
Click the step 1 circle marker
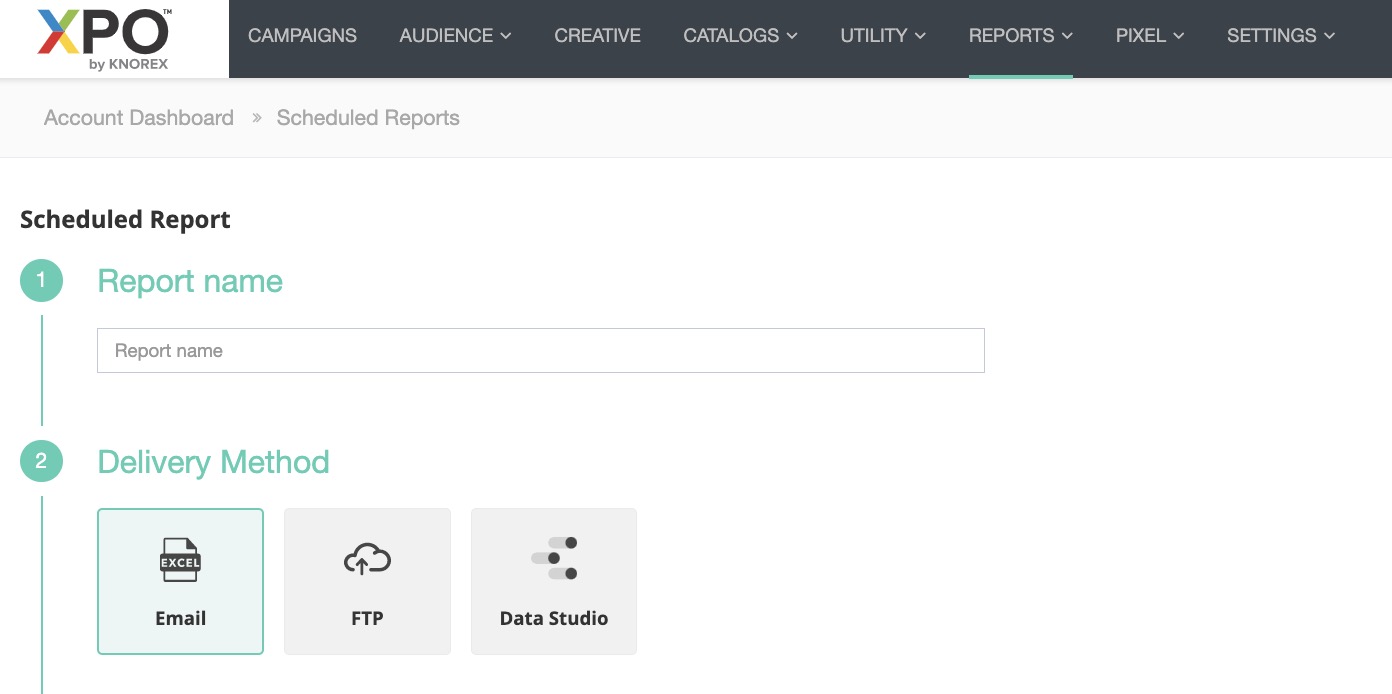pos(41,281)
